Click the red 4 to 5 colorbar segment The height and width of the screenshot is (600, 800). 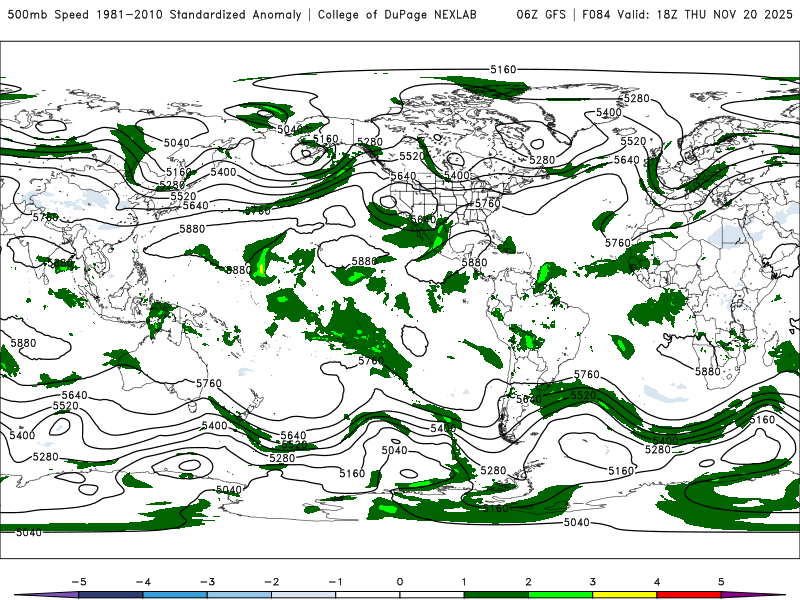click(x=689, y=595)
